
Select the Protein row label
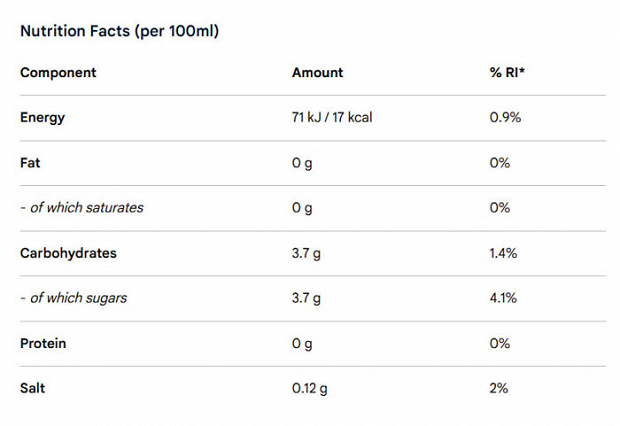tap(43, 343)
